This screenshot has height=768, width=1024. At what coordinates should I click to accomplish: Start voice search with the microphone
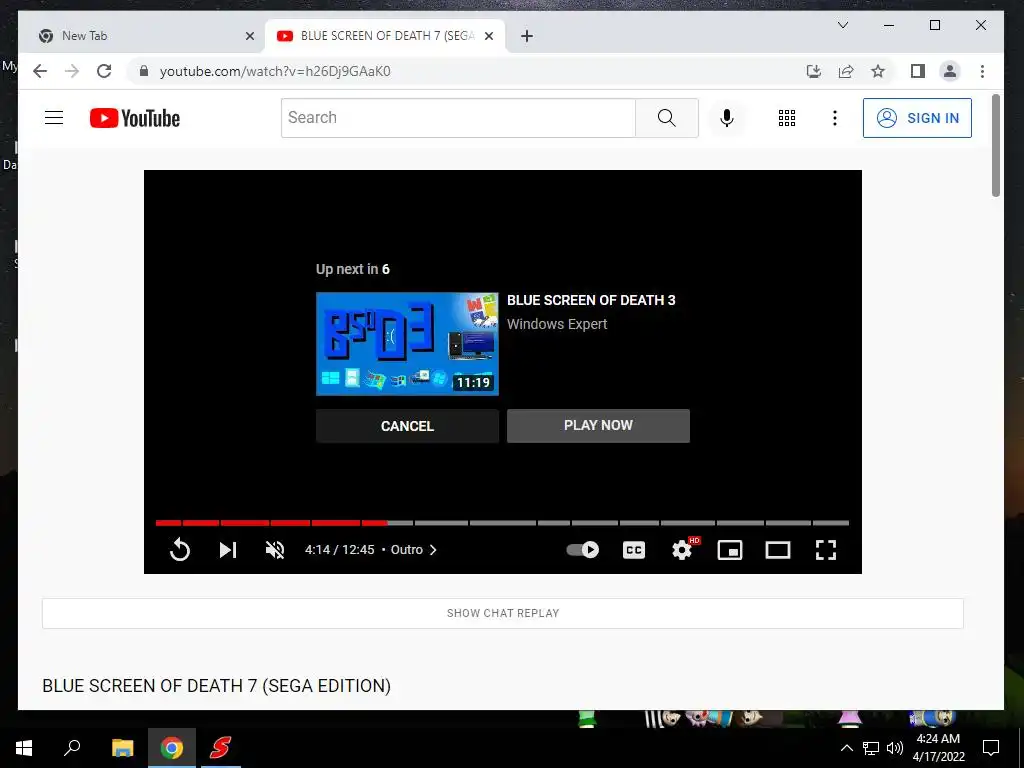[726, 118]
